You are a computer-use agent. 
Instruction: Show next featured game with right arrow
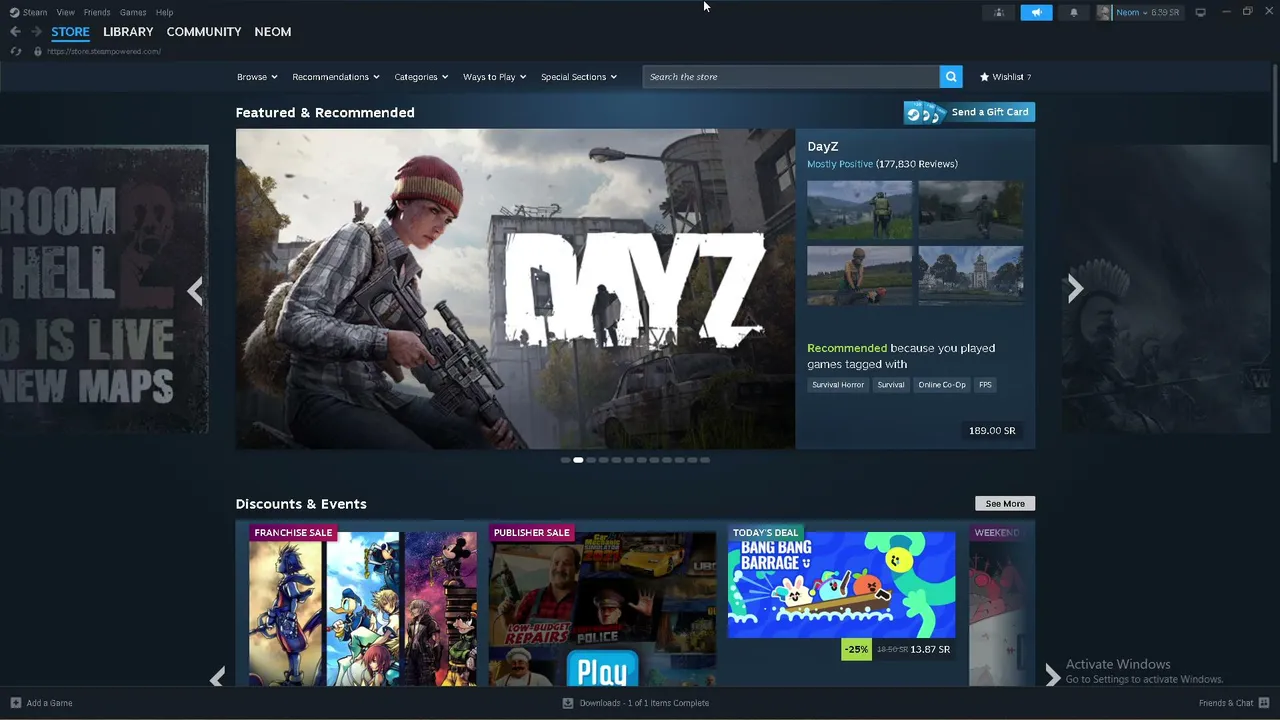pyautogui.click(x=1075, y=289)
